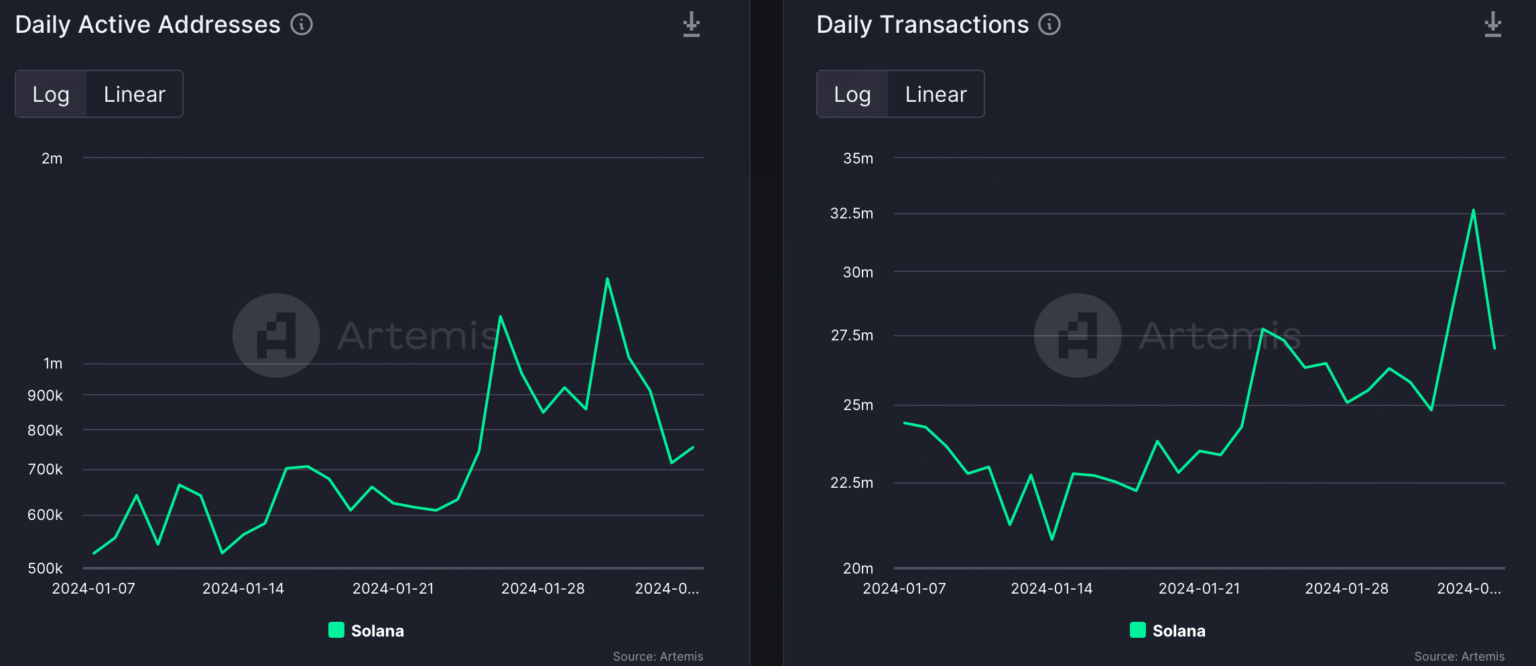Select Log scale for Daily Active Addresses
The image size is (1536, 666).
[x=51, y=94]
